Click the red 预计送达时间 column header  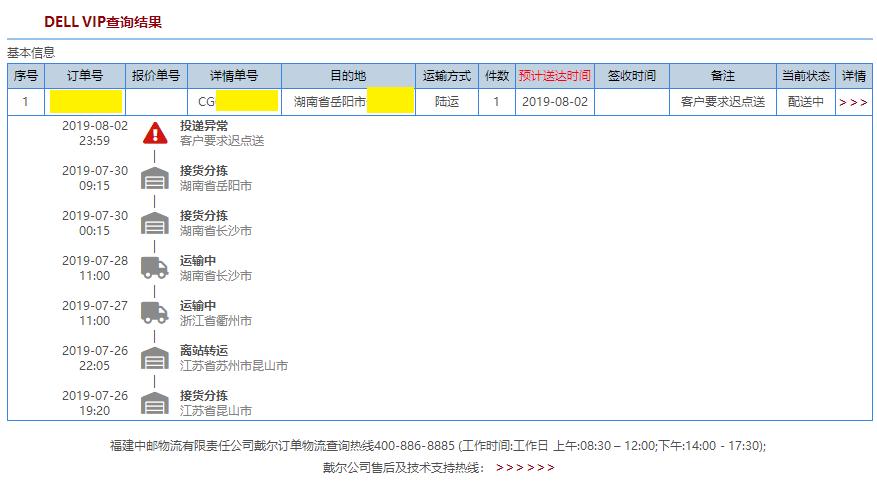(554, 76)
